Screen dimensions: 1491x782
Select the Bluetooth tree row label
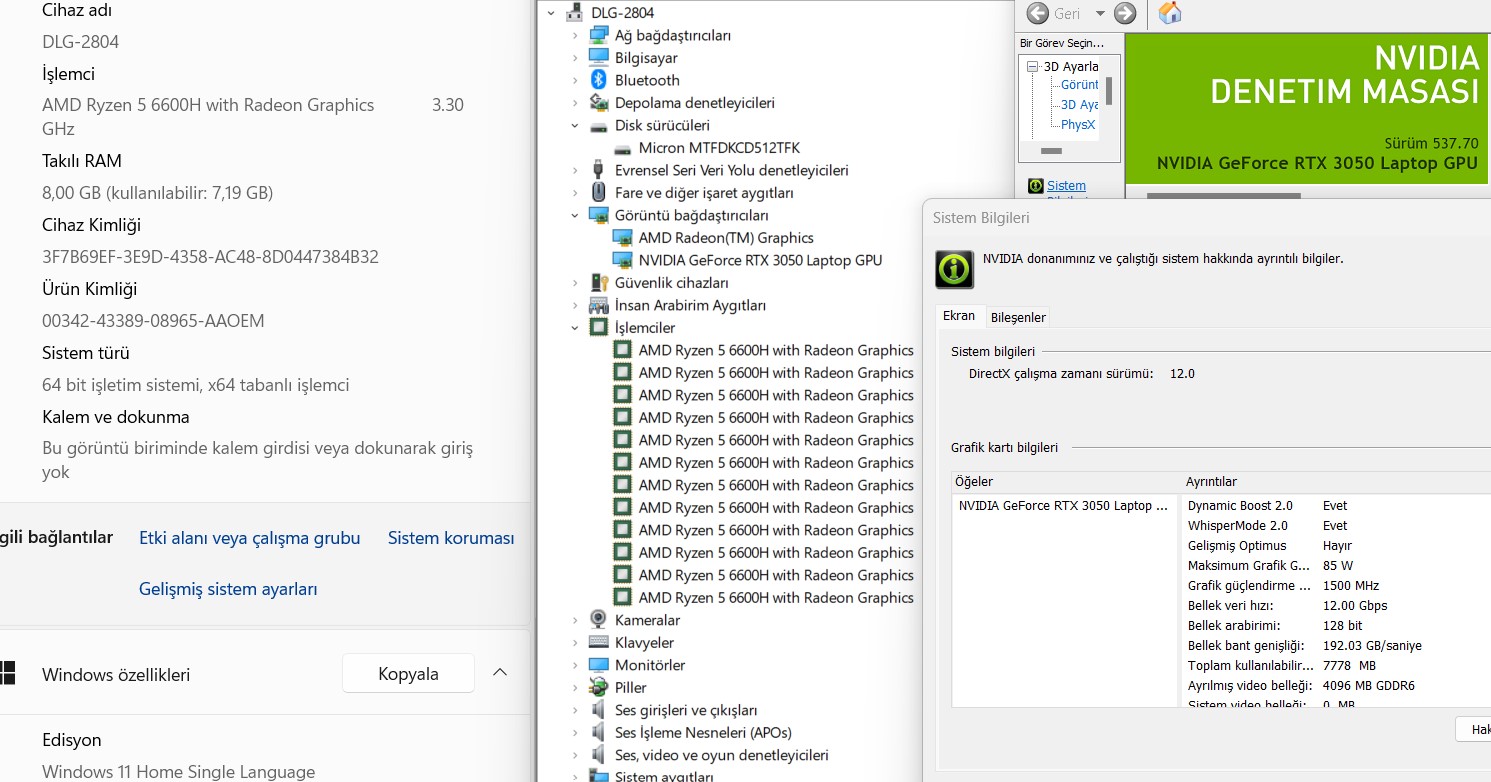647,80
